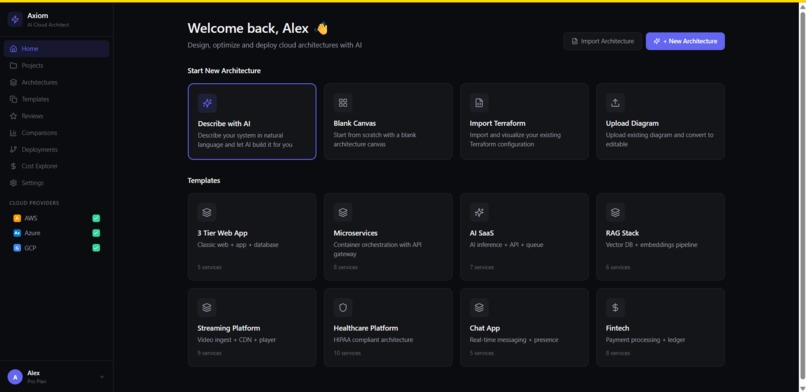Screen dimensions: 806x392
Task: Open Home in the sidebar
Action: coord(57,49)
